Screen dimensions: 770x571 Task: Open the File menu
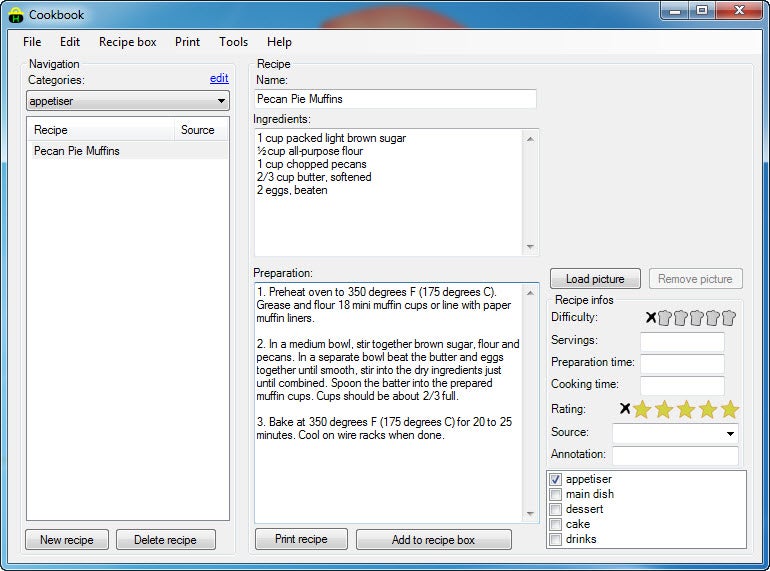pyautogui.click(x=32, y=42)
